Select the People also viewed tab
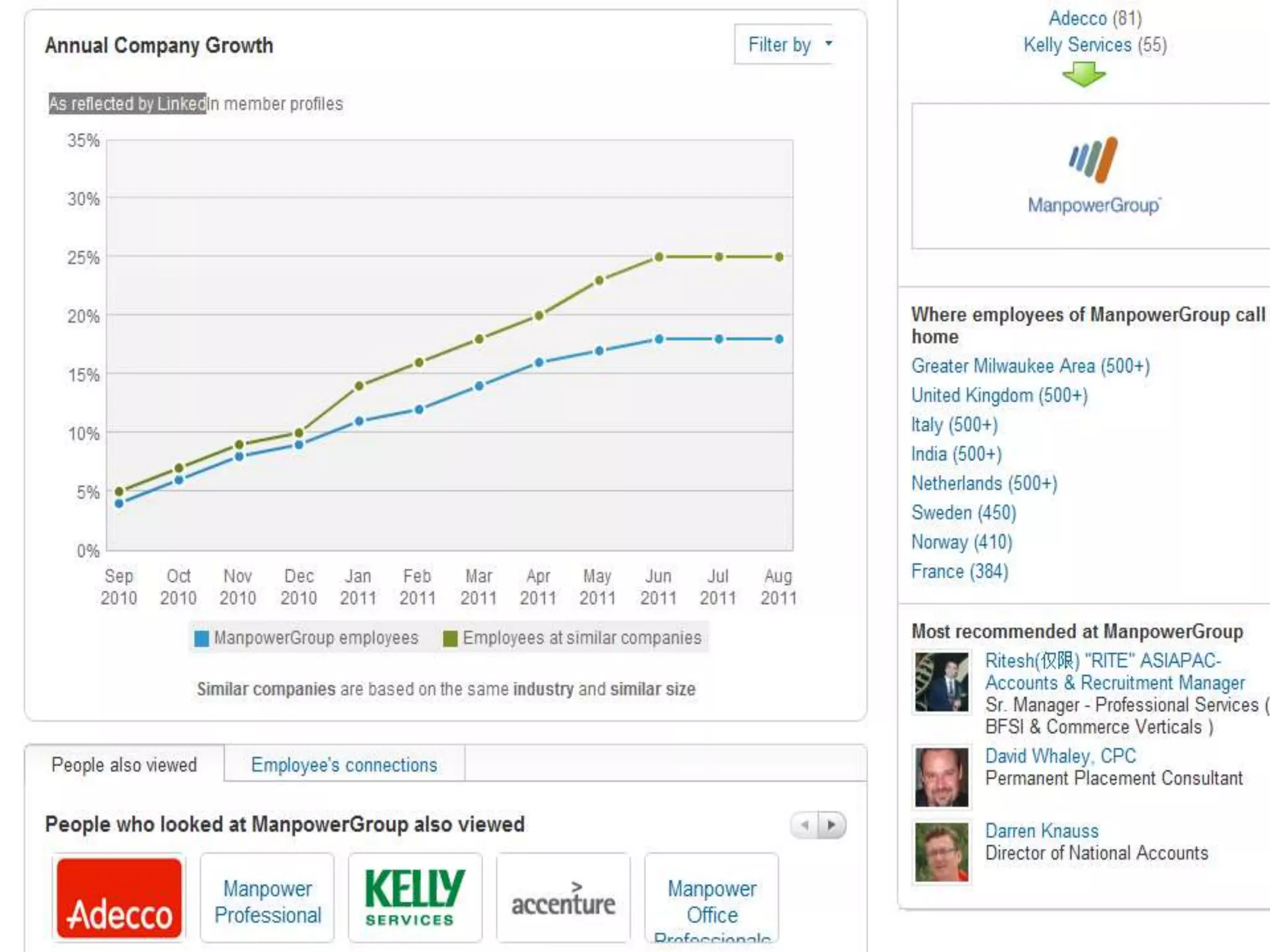Viewport: 1270px width, 952px height. tap(124, 765)
